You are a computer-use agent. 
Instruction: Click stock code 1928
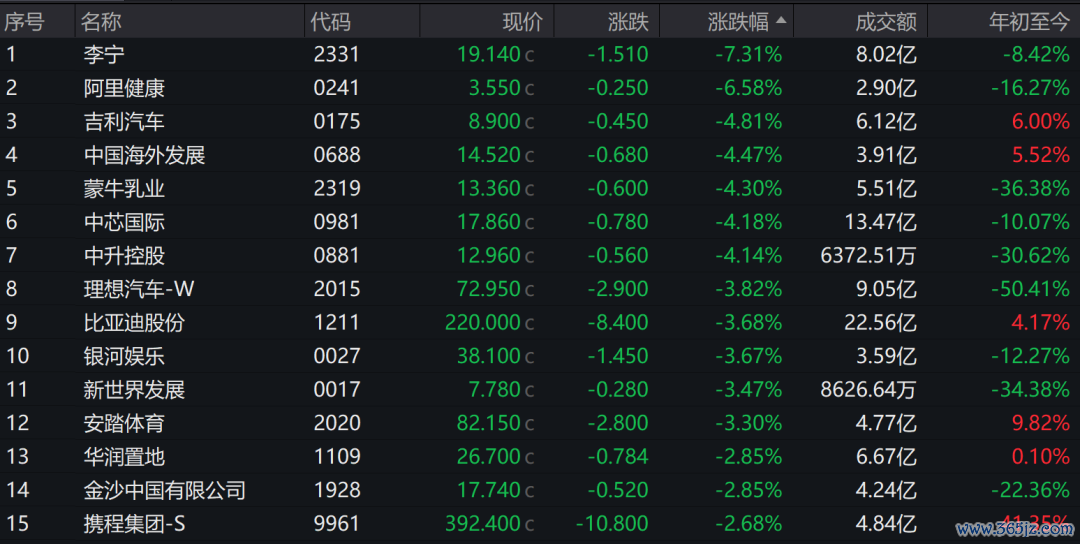pos(337,490)
